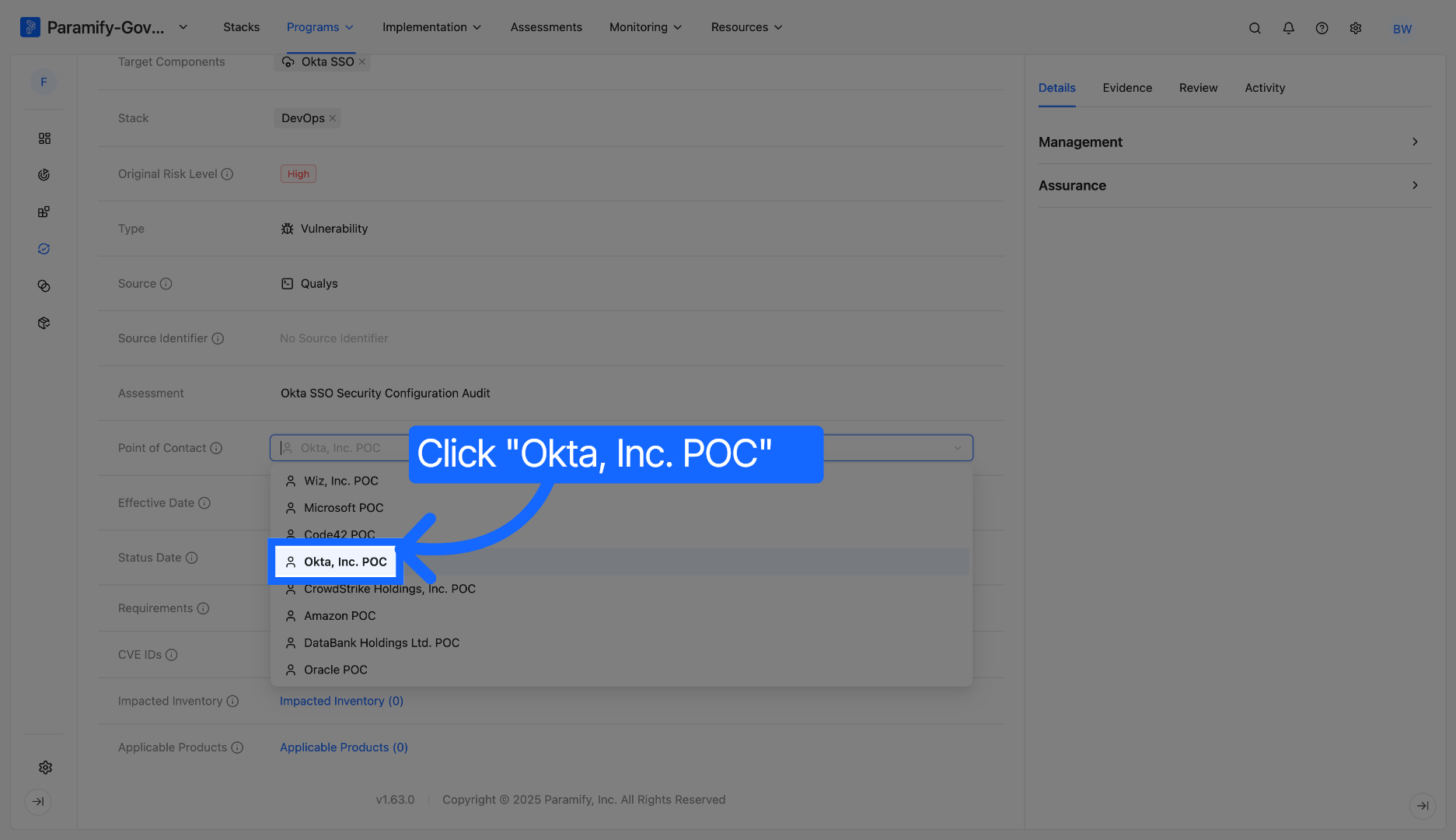
Task: Switch to the Activity tab
Action: 1265,88
